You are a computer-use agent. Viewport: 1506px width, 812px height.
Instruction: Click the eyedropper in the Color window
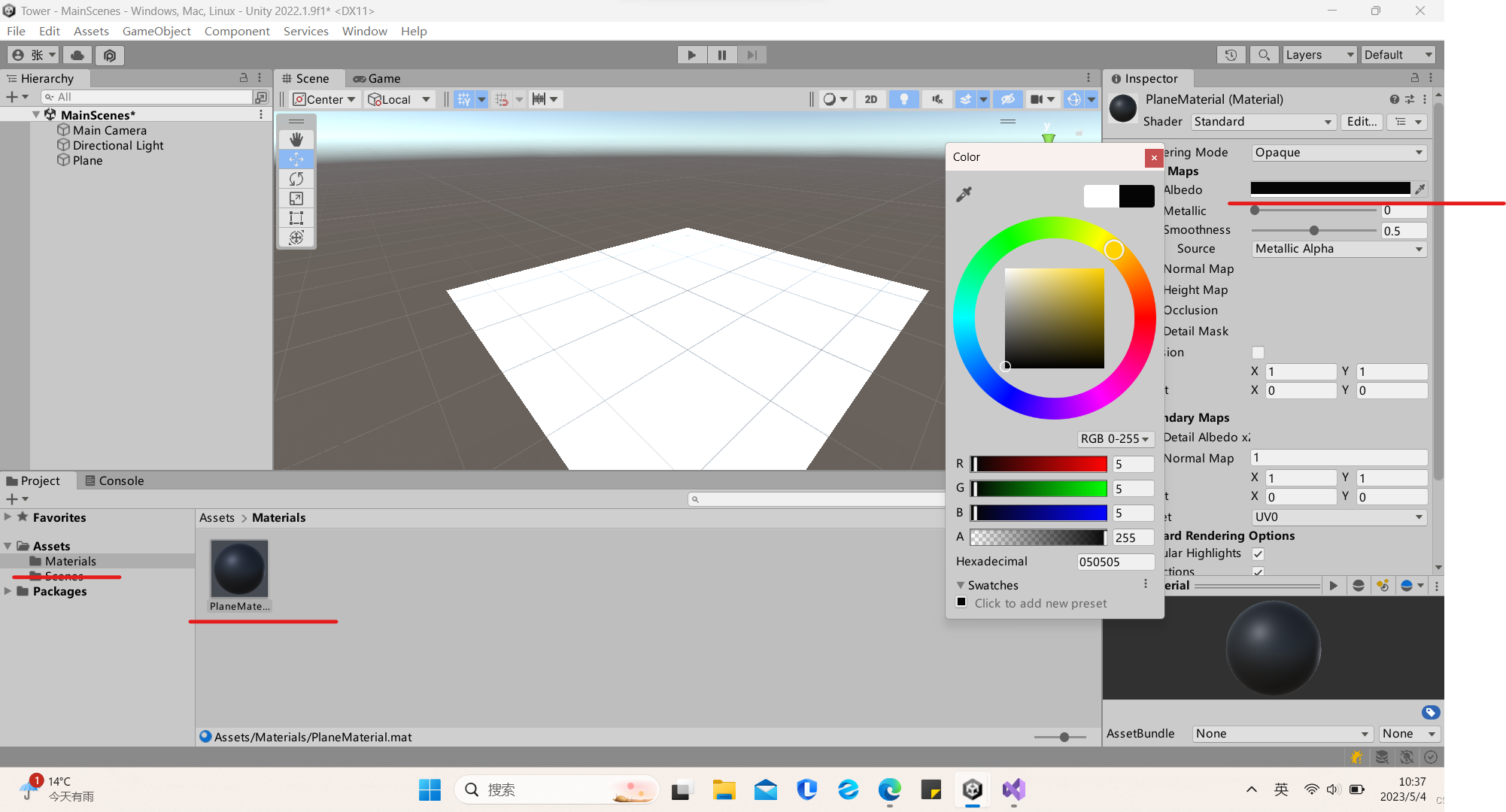pyautogui.click(x=964, y=195)
